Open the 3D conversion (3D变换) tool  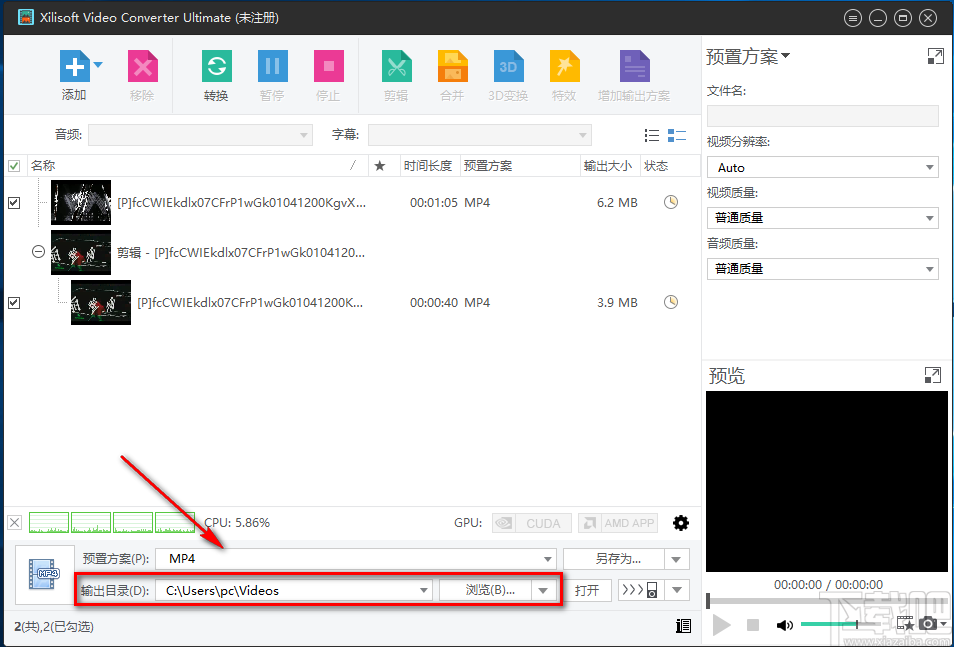[x=508, y=66]
